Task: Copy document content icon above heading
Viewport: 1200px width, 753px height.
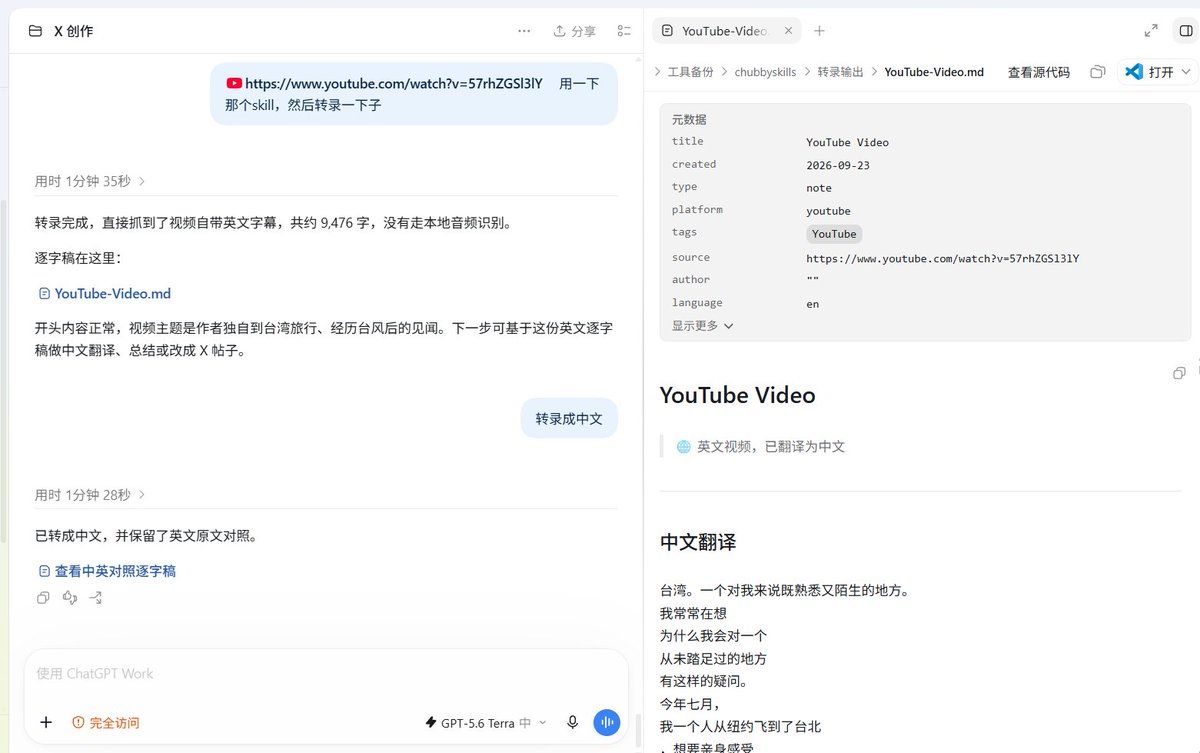Action: [1179, 373]
